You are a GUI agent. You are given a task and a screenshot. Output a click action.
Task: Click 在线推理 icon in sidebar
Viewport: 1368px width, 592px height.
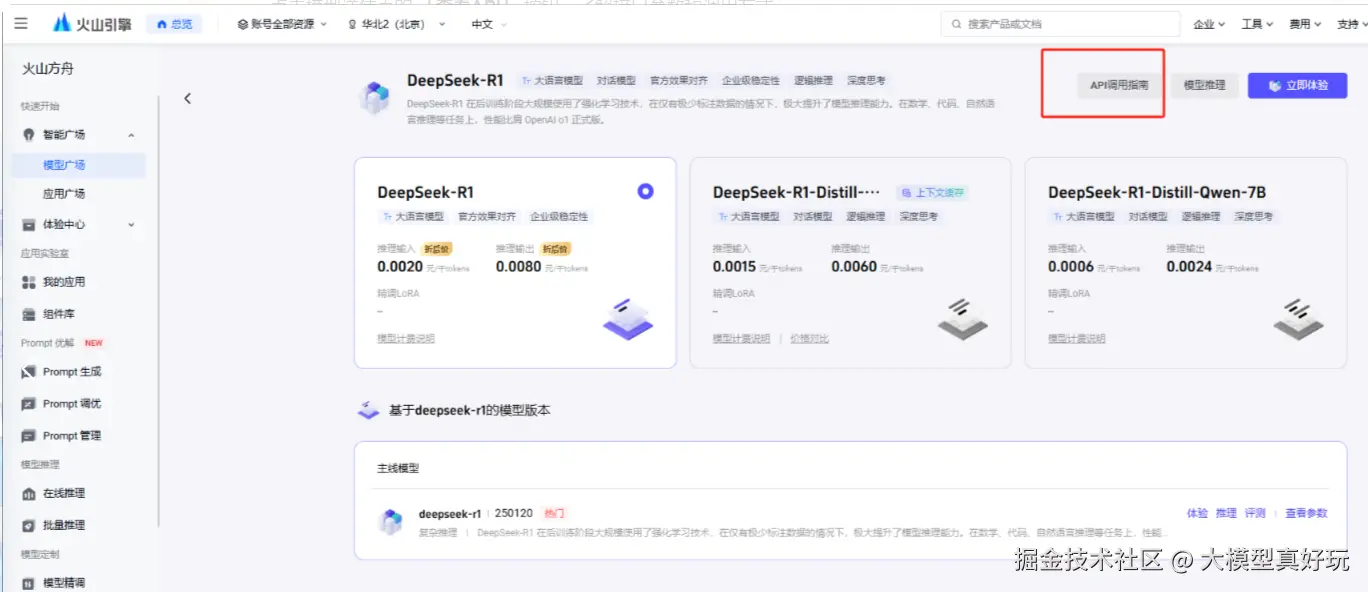(28, 493)
